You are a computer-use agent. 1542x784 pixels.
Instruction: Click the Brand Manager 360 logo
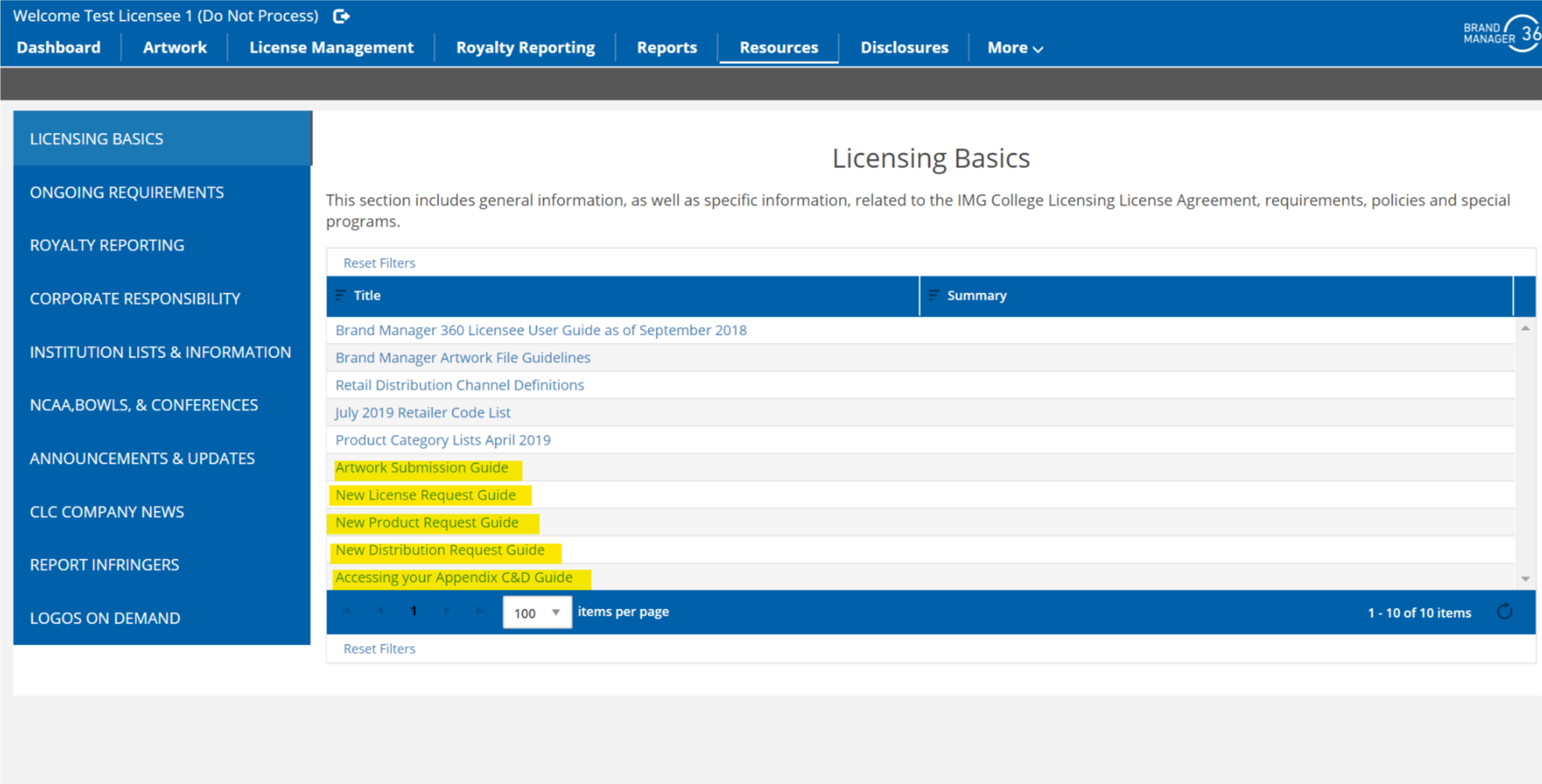tap(1502, 33)
